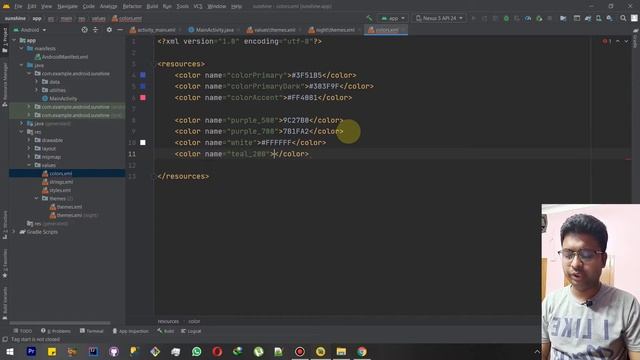Expand the drawable folder
640x360 pixels.
click(x=29, y=140)
